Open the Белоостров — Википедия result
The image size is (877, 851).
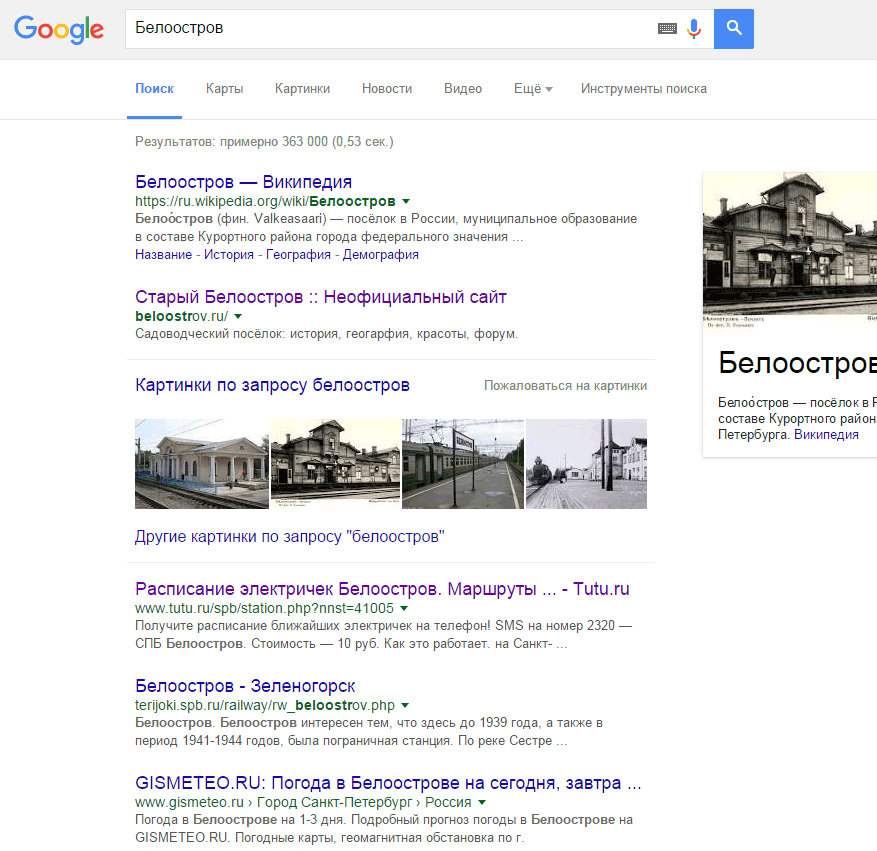pyautogui.click(x=243, y=182)
